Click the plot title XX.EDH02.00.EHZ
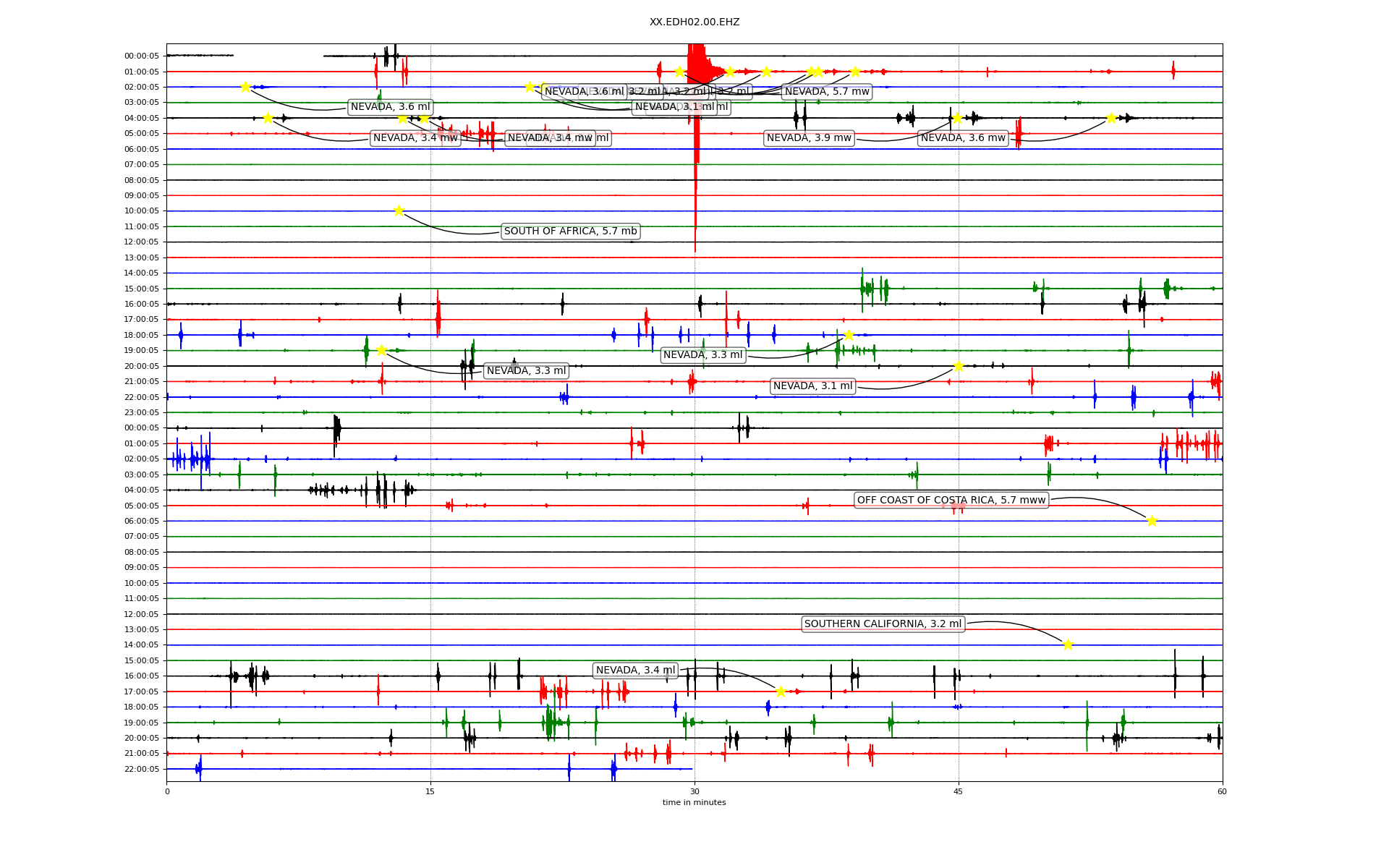The width and height of the screenshot is (1389, 868). coord(694,22)
